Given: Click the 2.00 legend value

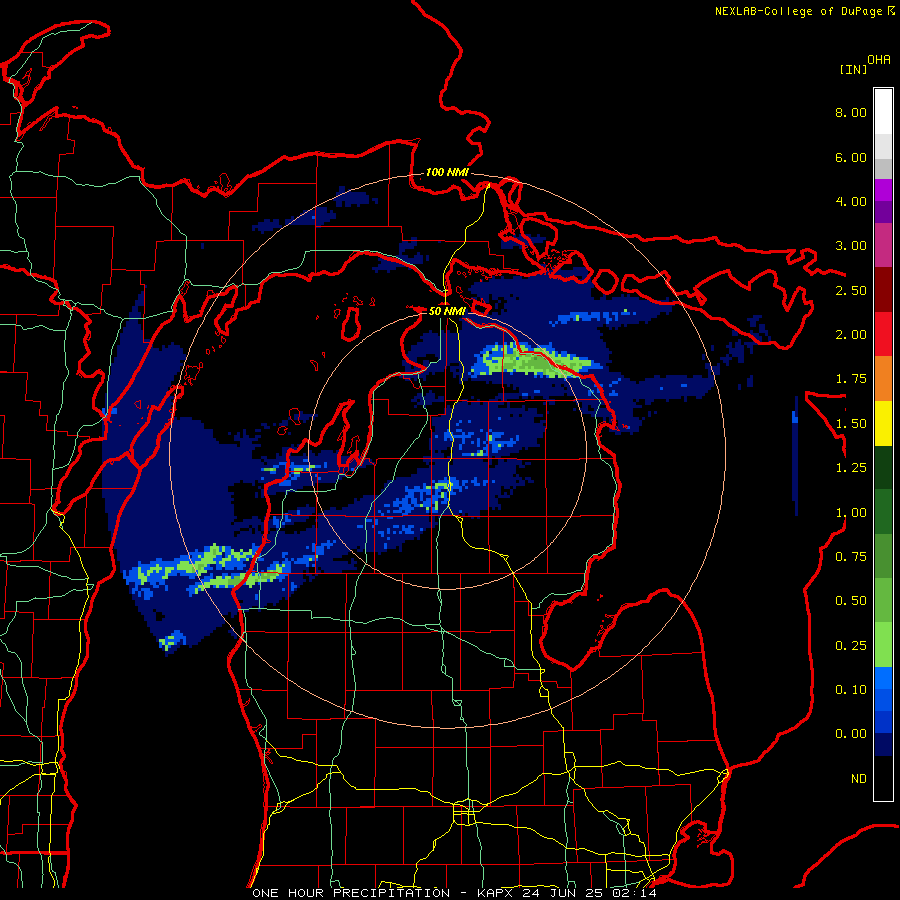Looking at the screenshot, I should click(851, 335).
